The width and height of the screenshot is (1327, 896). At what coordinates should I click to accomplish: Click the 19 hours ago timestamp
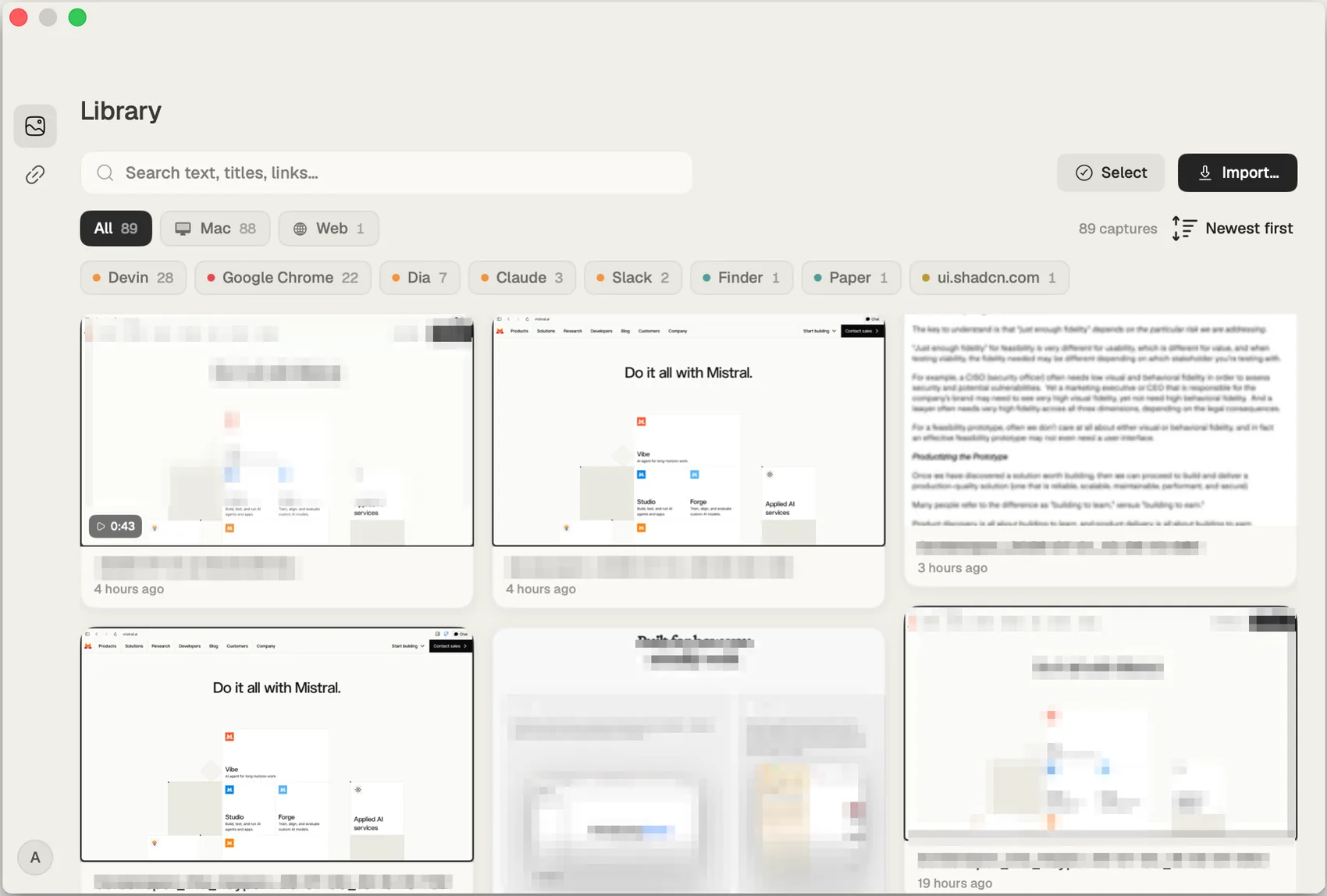click(955, 884)
